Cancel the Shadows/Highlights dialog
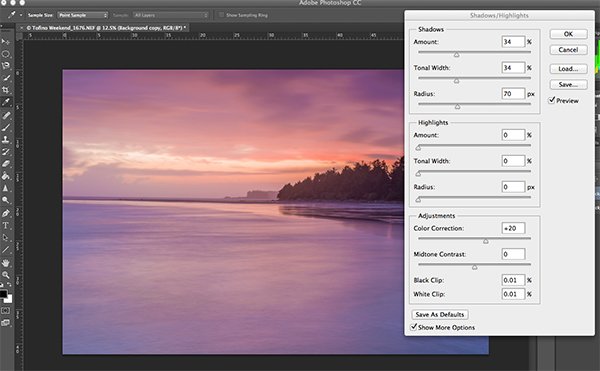 pos(568,50)
